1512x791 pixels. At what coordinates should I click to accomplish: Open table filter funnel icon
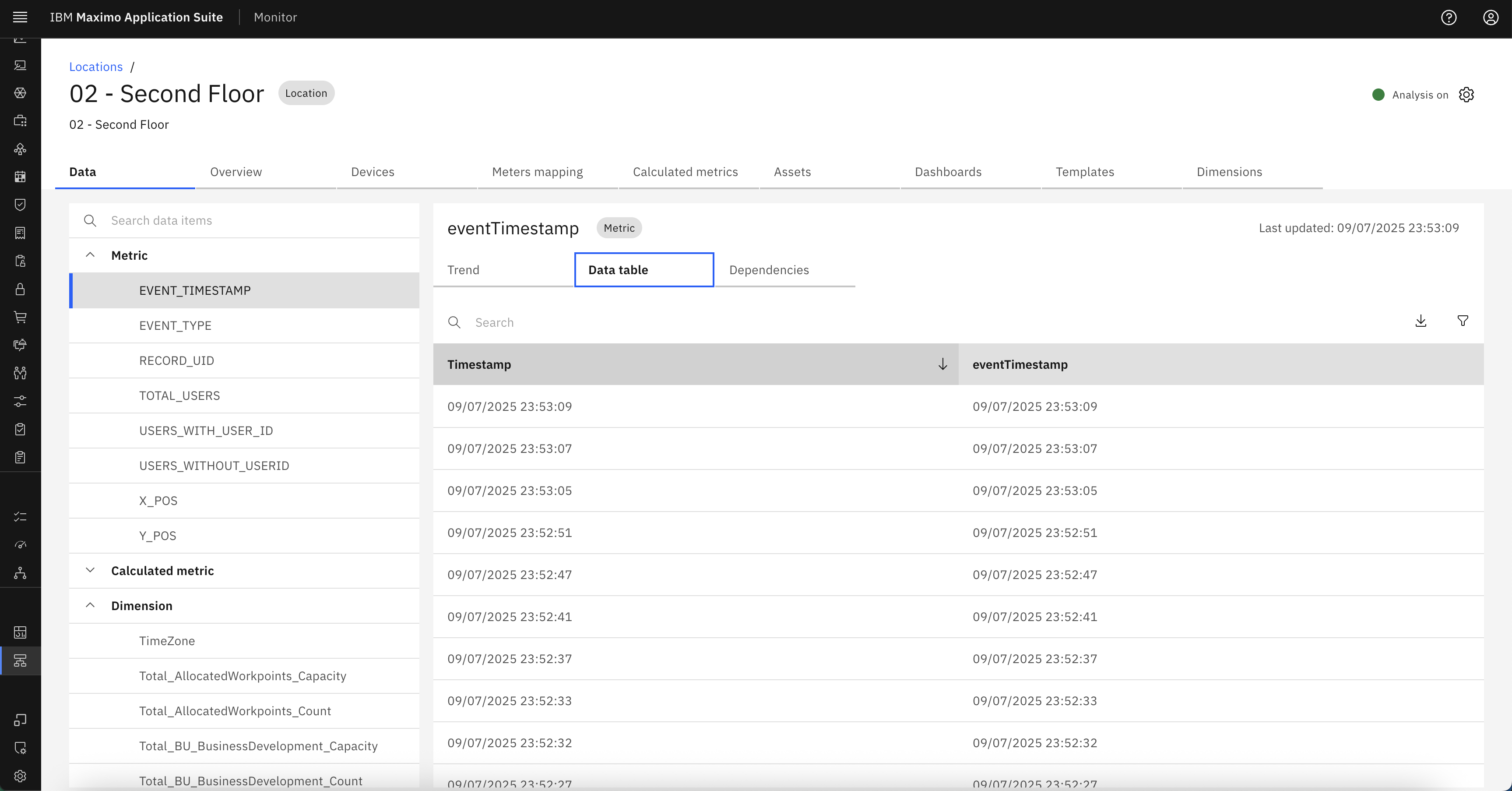[x=1463, y=321]
